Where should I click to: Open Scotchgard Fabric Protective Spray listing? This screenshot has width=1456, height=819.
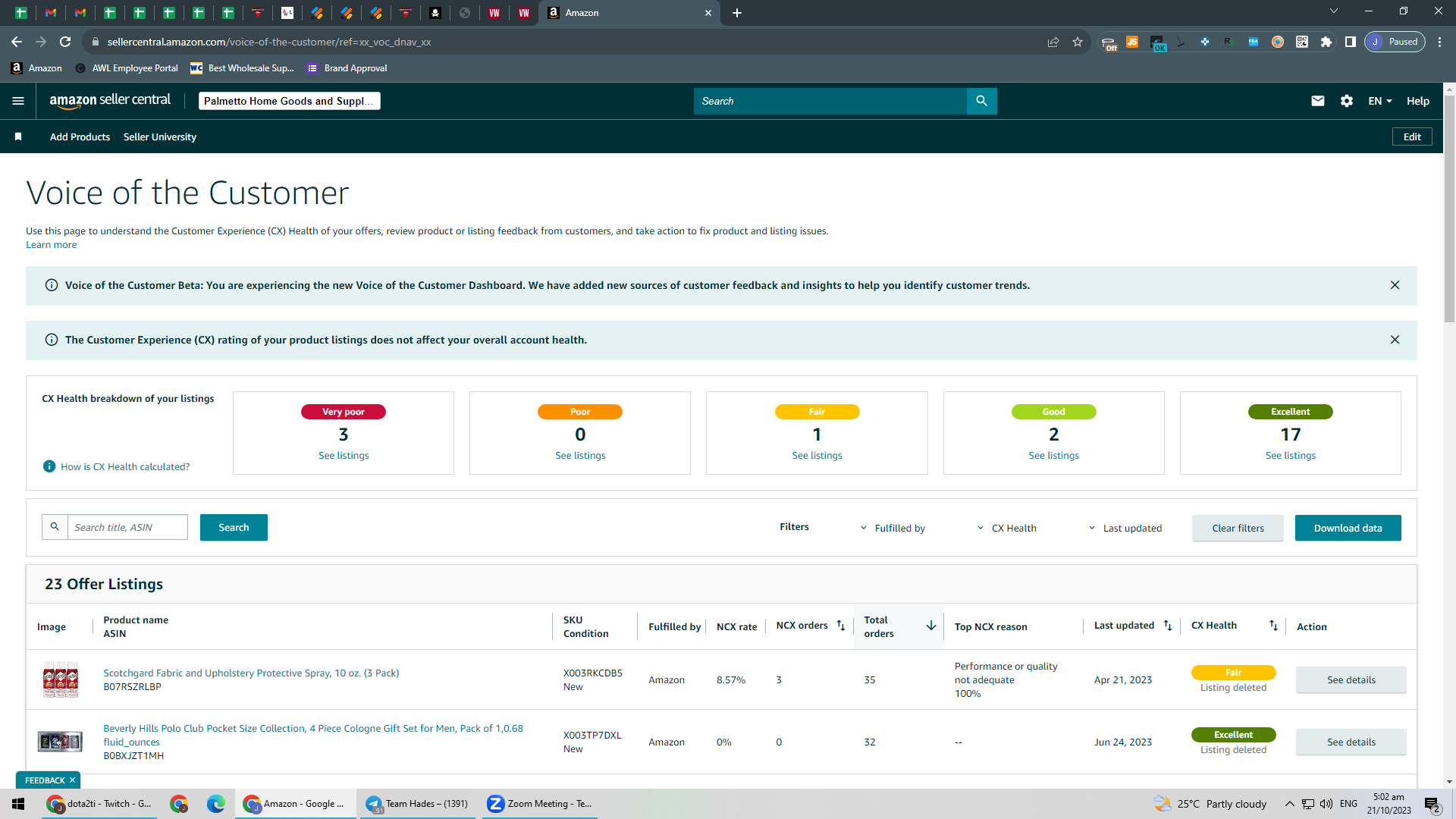click(251, 673)
